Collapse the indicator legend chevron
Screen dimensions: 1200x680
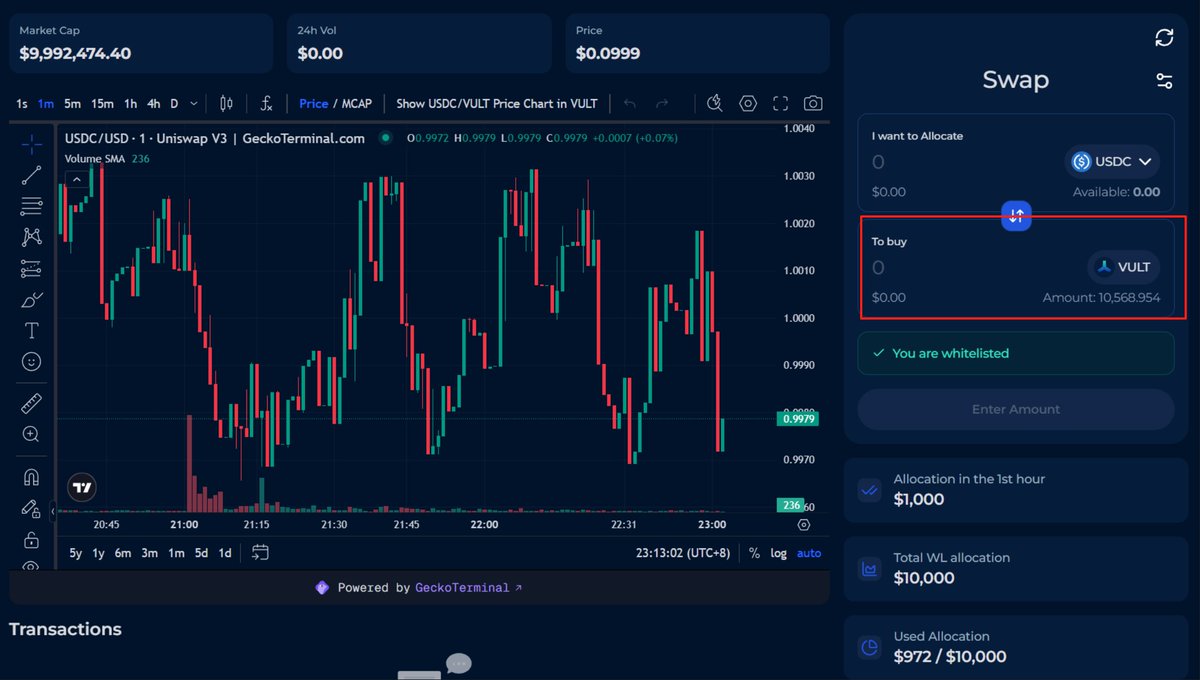tap(75, 179)
